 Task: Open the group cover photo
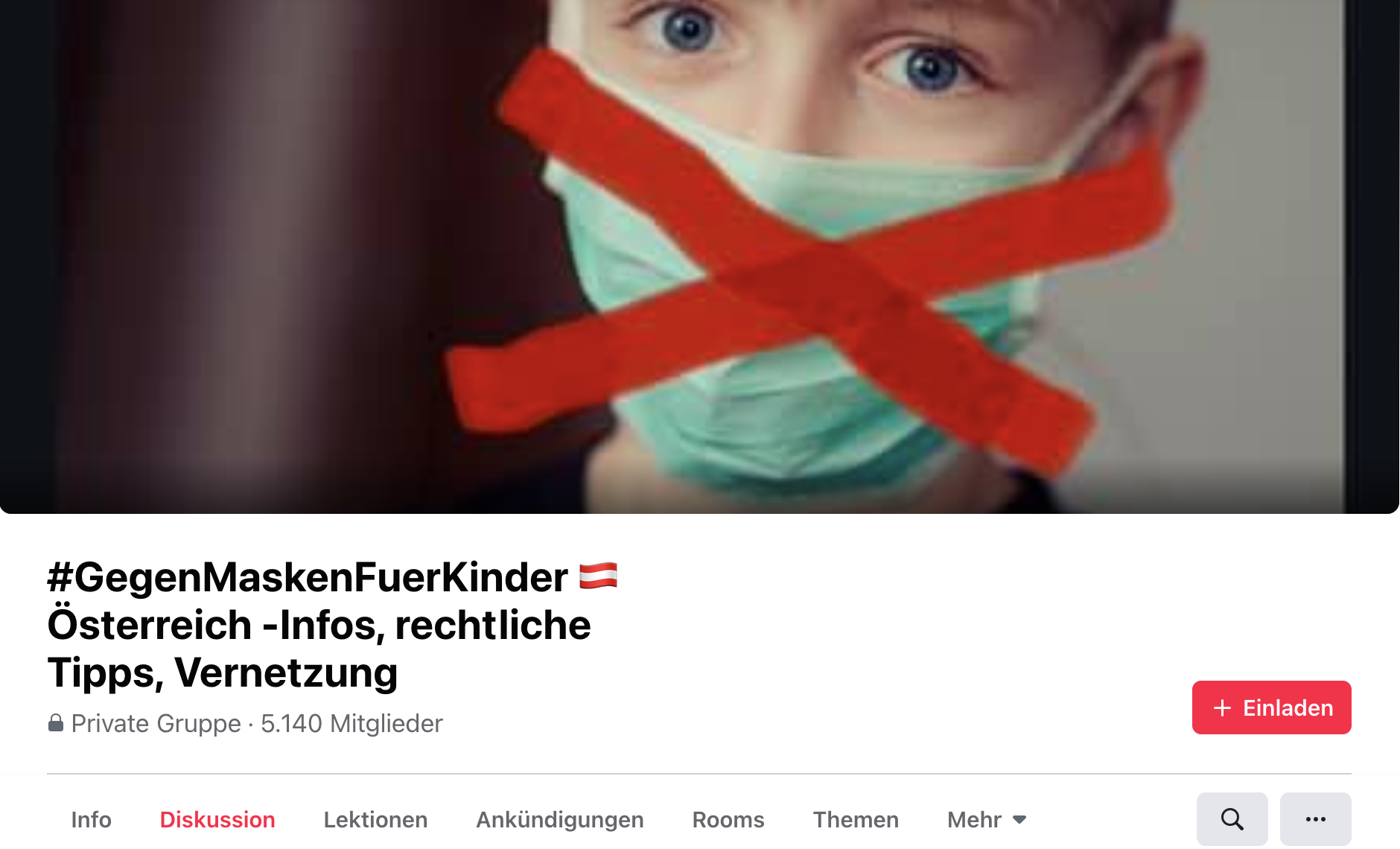[x=699, y=256]
